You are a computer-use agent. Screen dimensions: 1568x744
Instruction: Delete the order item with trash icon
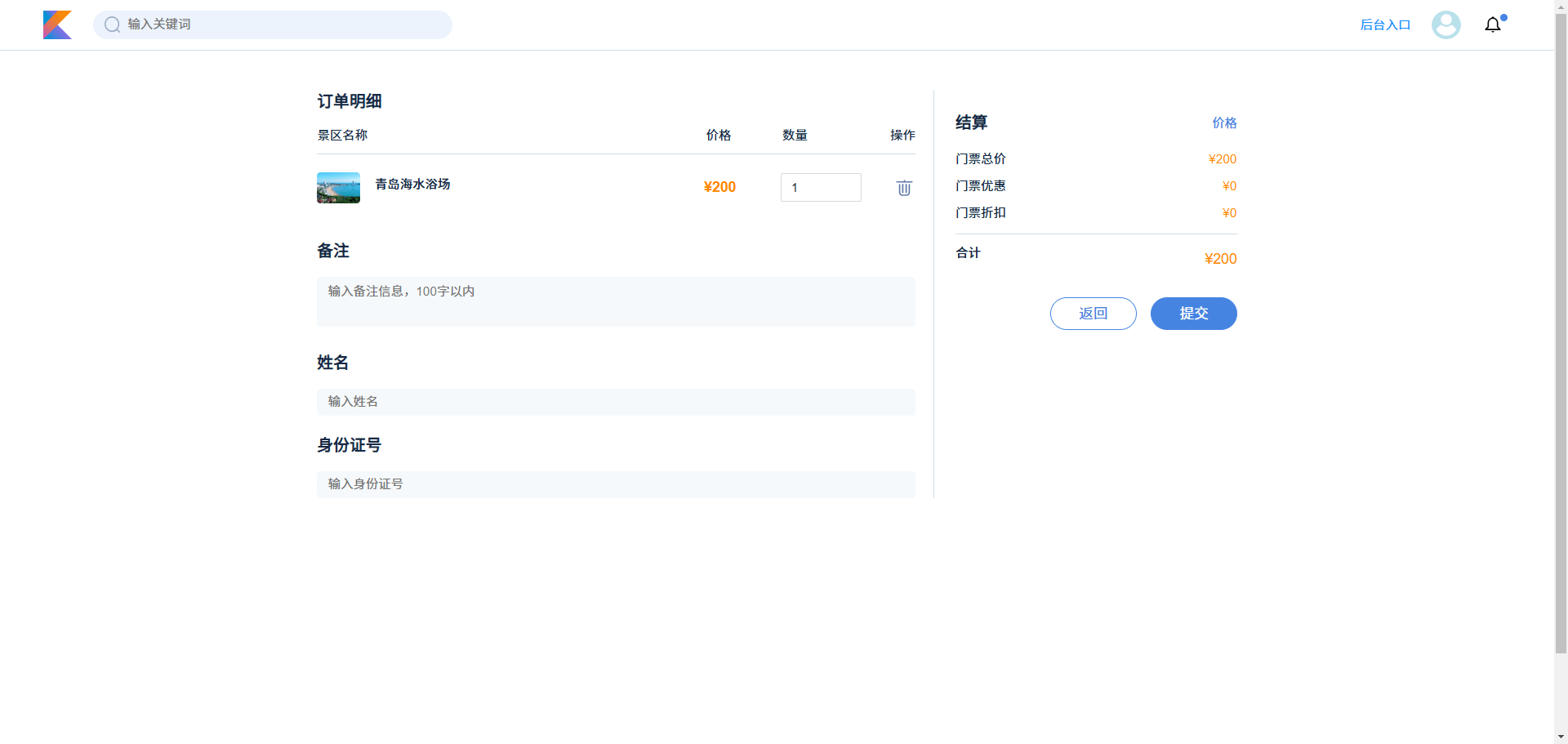(x=904, y=188)
